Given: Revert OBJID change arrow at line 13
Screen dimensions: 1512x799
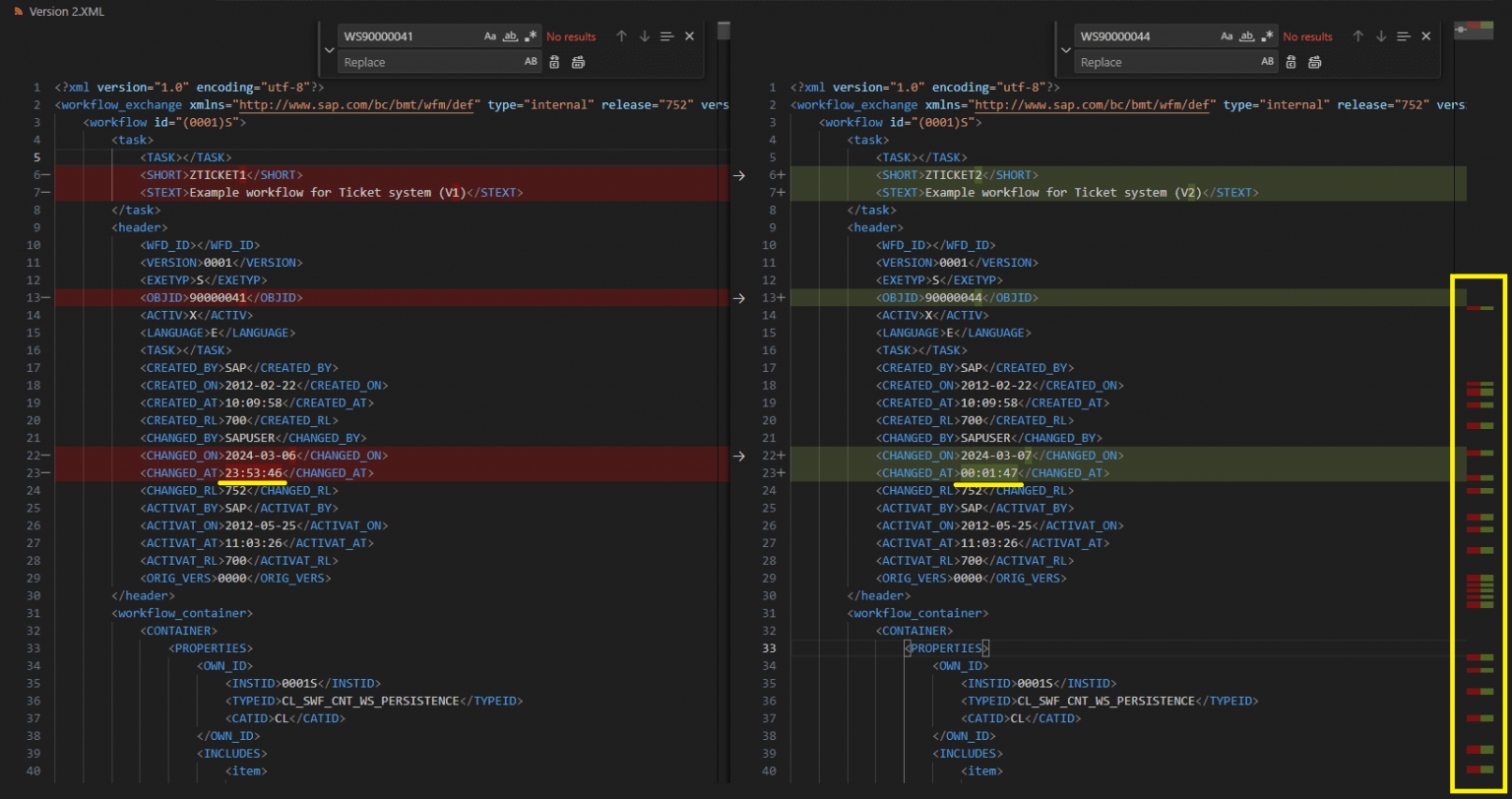Looking at the screenshot, I should point(738,298).
